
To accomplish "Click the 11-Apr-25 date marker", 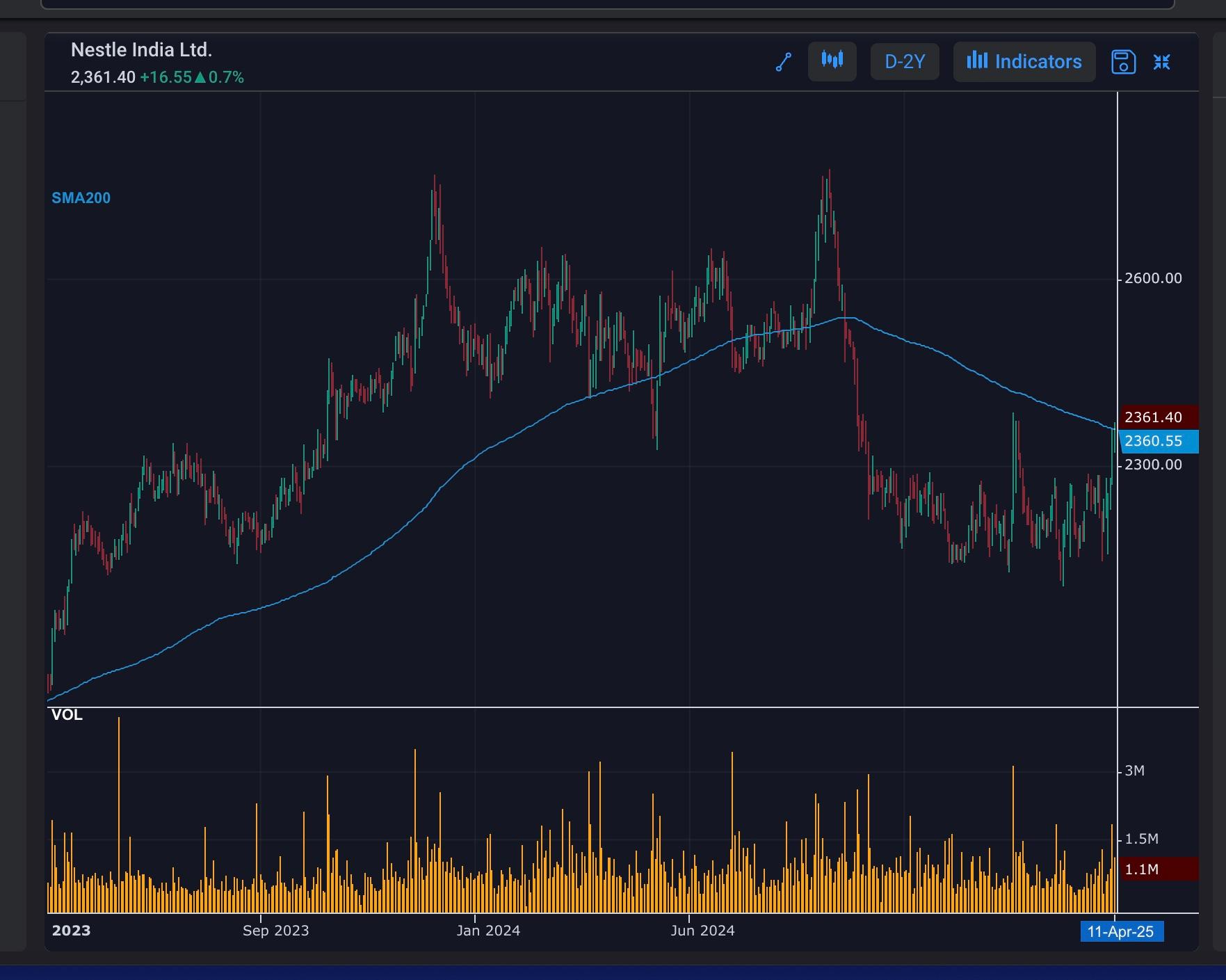I will (x=1122, y=932).
